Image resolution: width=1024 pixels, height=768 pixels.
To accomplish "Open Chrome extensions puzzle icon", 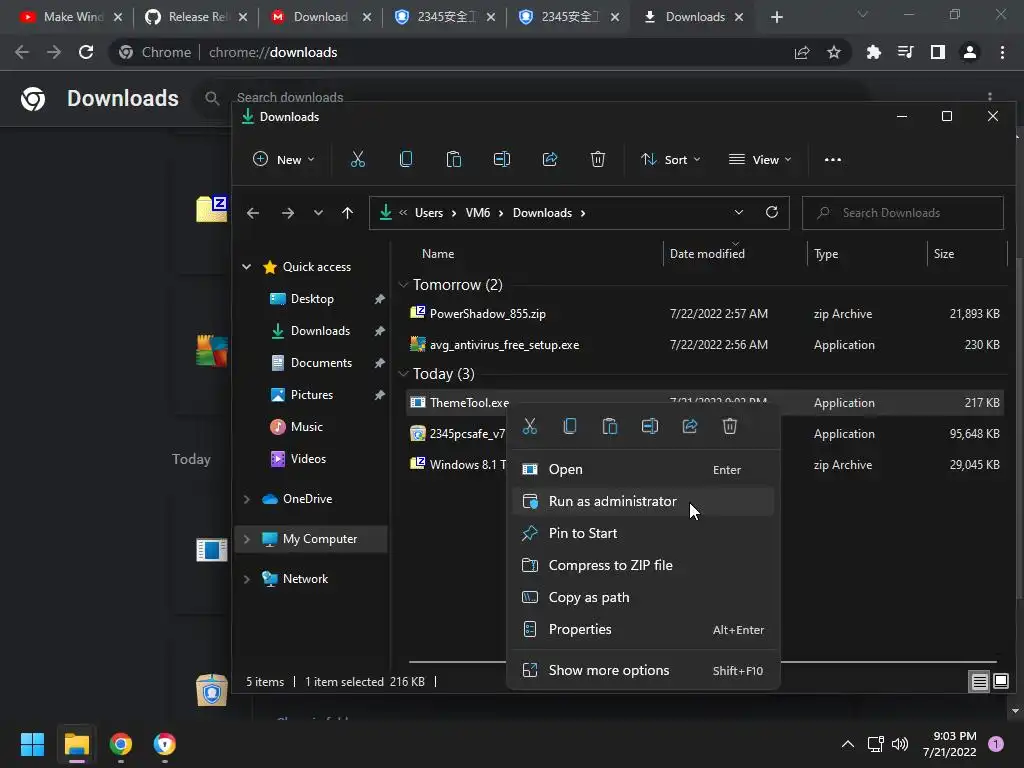I will coord(873,52).
